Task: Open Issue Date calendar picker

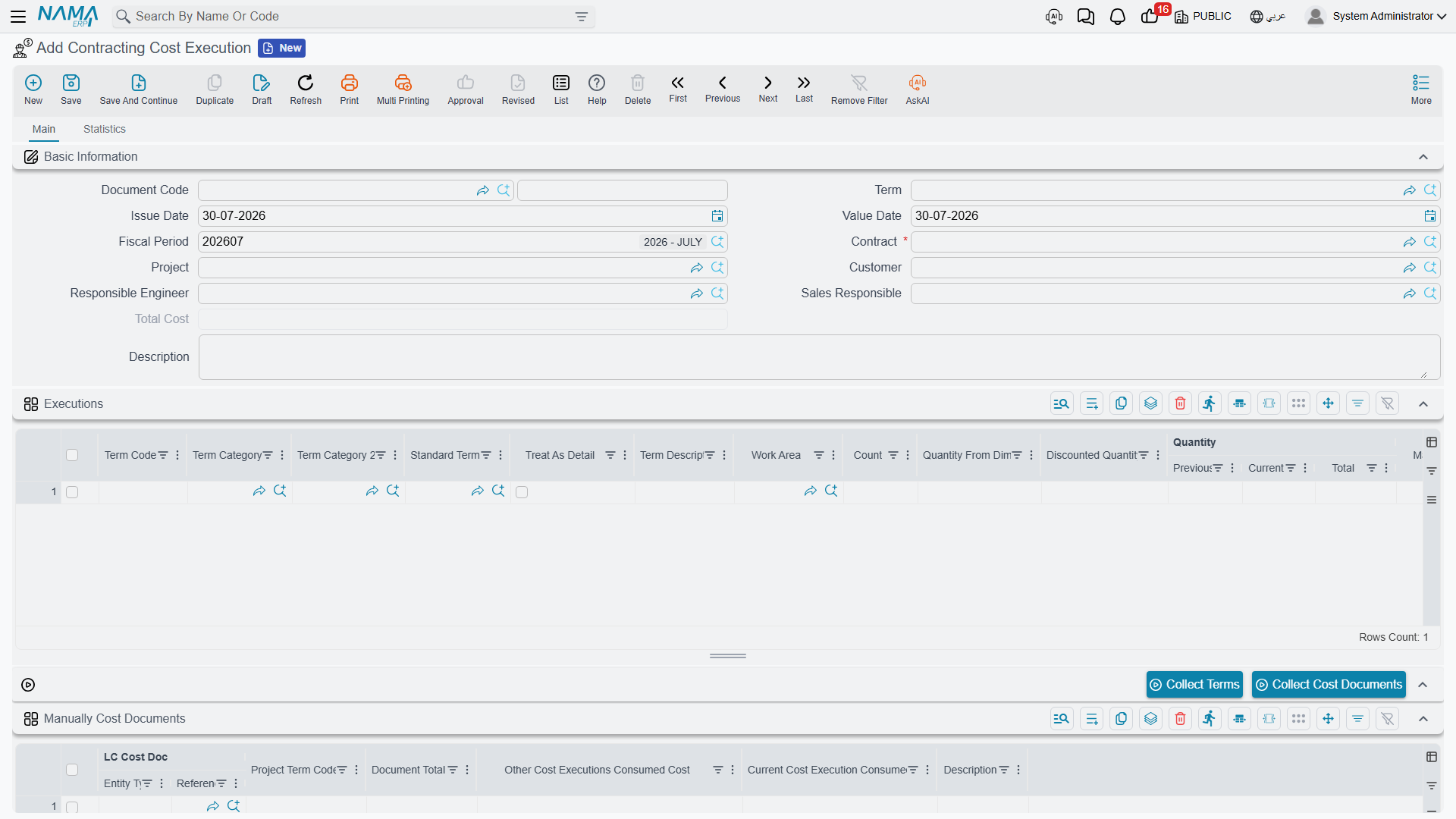Action: pos(717,216)
